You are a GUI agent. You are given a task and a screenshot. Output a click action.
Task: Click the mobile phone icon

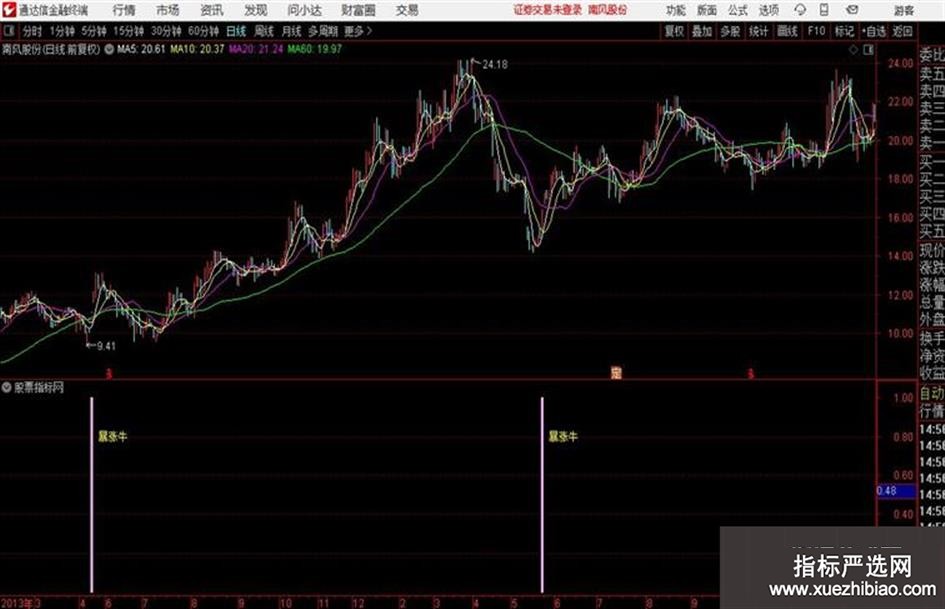(x=824, y=10)
